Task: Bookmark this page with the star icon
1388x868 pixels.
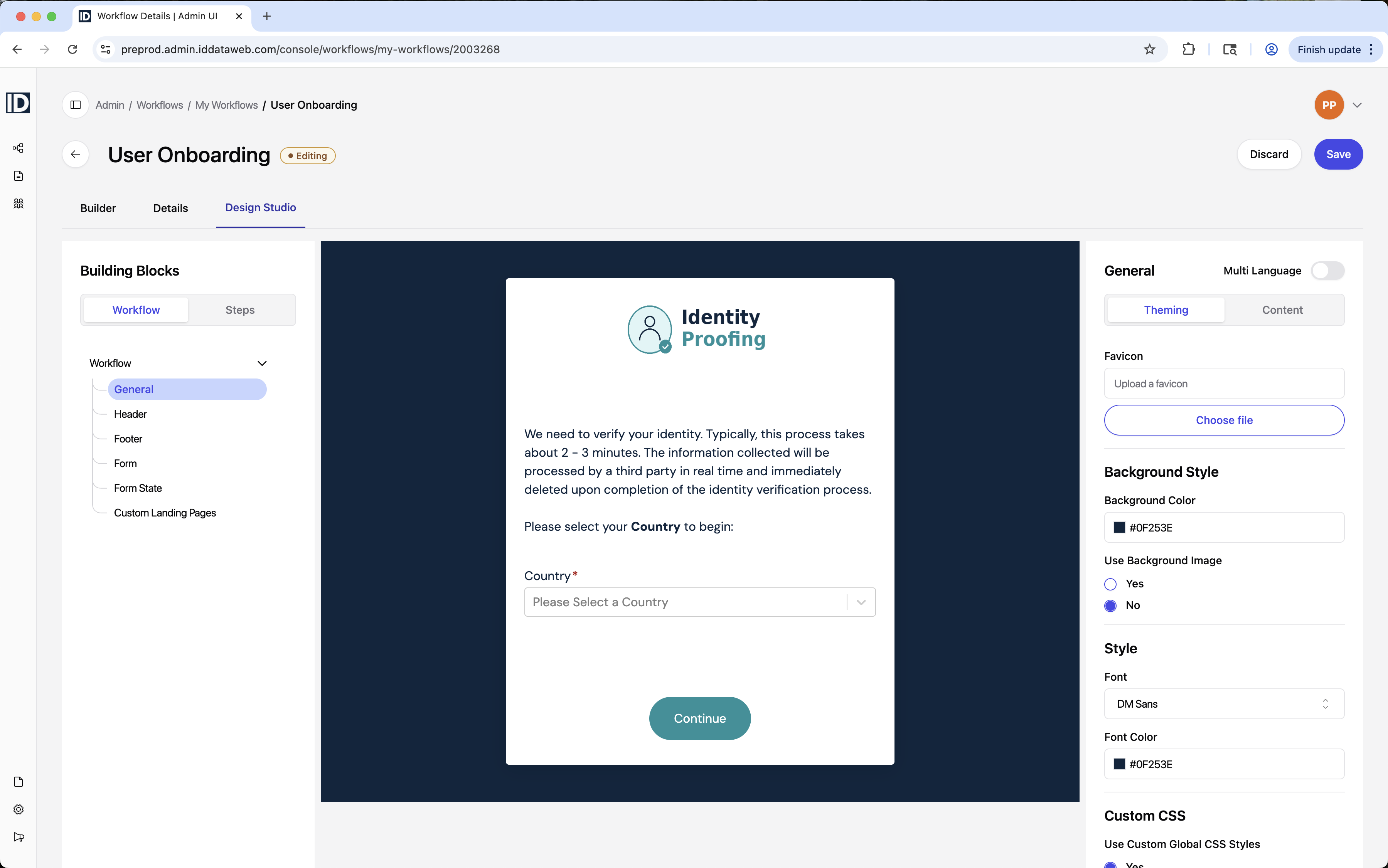Action: tap(1149, 49)
